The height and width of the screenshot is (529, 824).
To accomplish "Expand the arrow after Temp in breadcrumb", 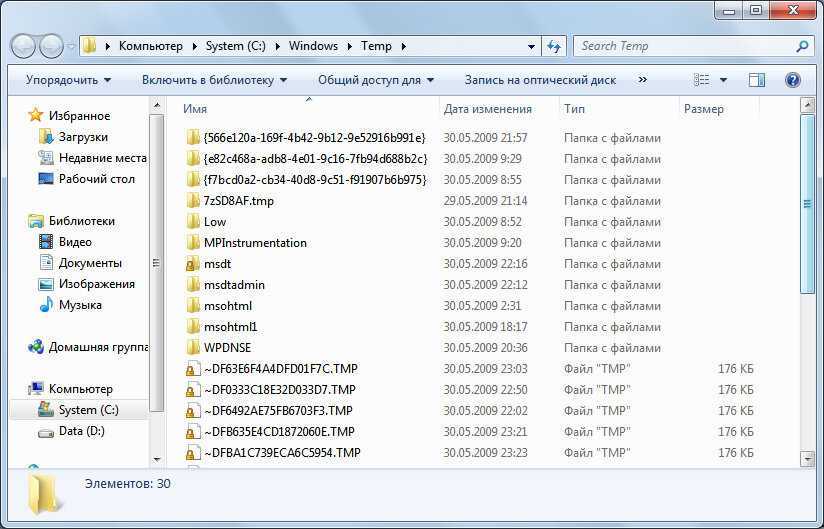I will [404, 46].
